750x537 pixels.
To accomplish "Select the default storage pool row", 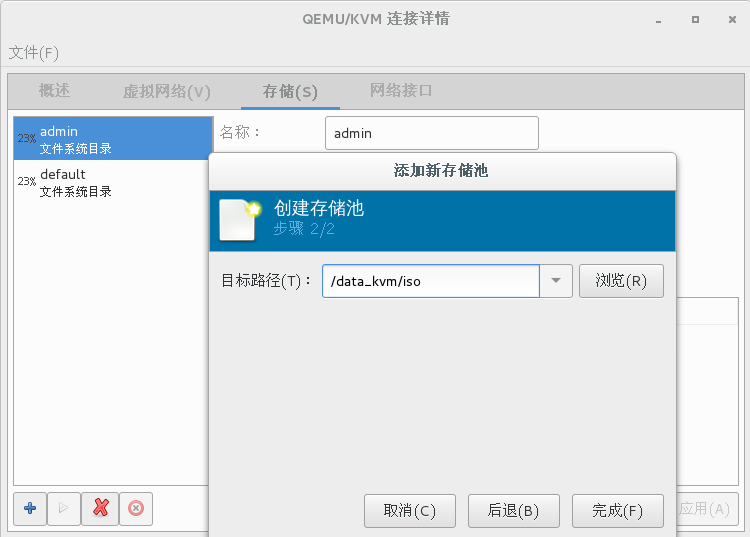I will point(113,182).
